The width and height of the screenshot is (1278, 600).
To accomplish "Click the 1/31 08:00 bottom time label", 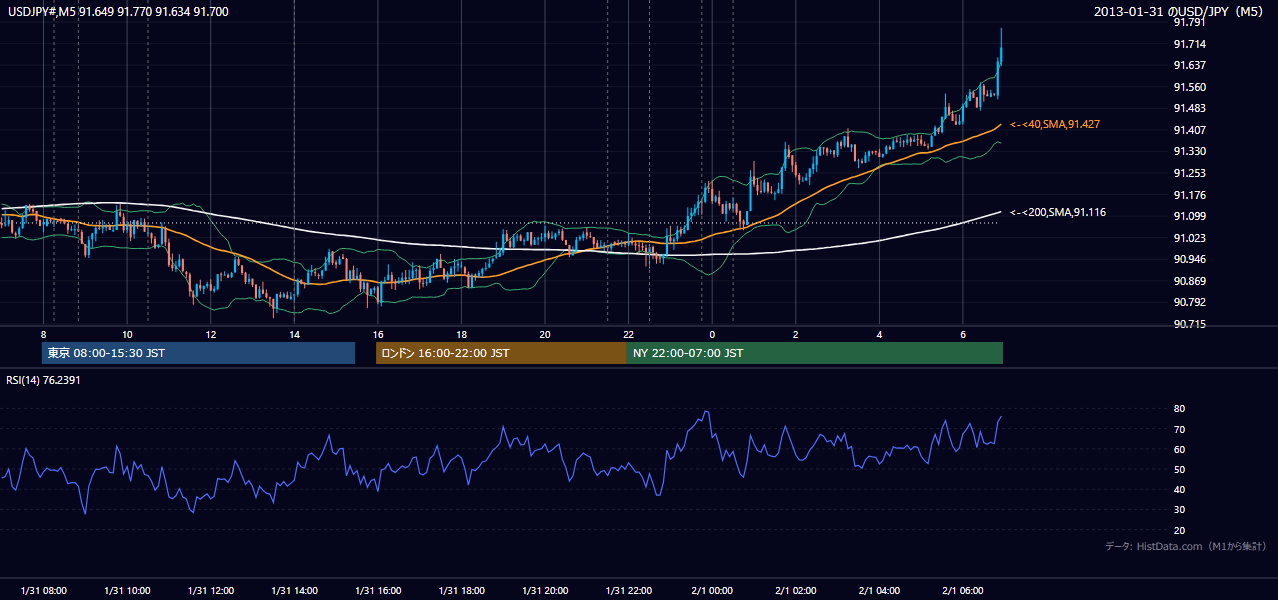I will (x=44, y=591).
